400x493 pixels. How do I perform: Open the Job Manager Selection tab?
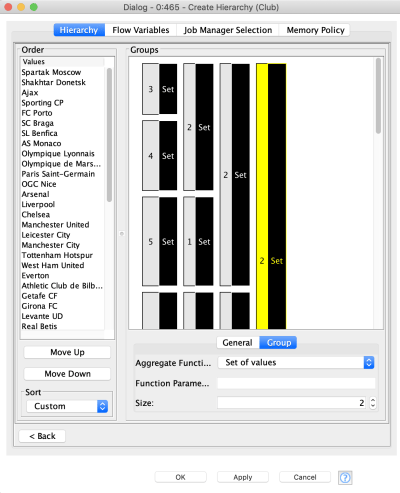[x=228, y=30]
